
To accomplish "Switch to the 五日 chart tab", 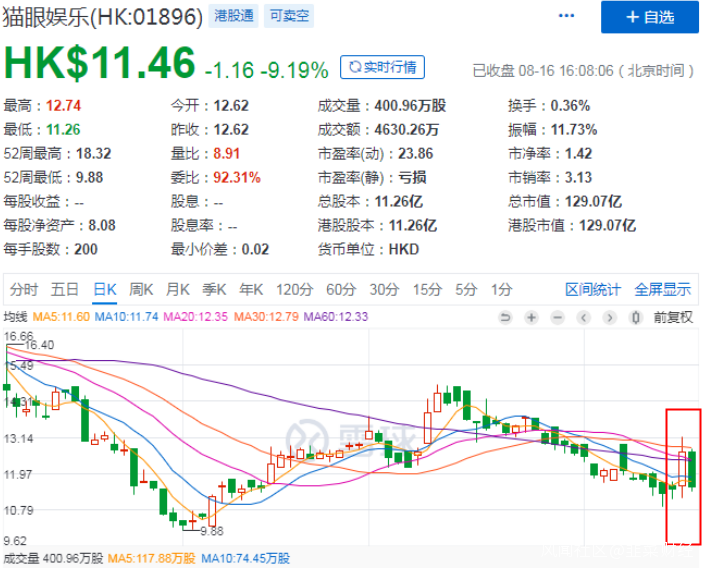I will tap(65, 289).
